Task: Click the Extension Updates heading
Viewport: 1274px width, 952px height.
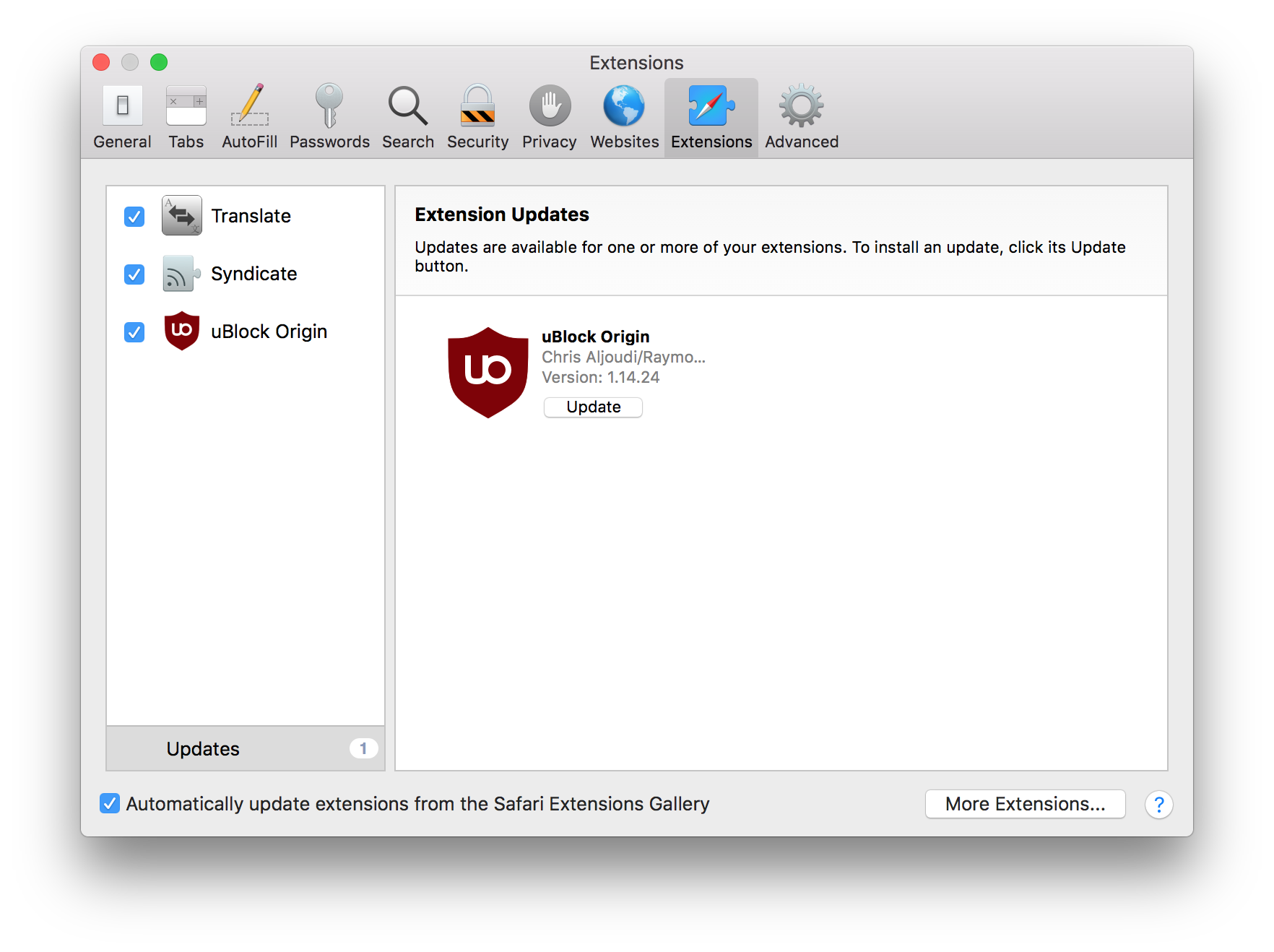Action: (502, 215)
